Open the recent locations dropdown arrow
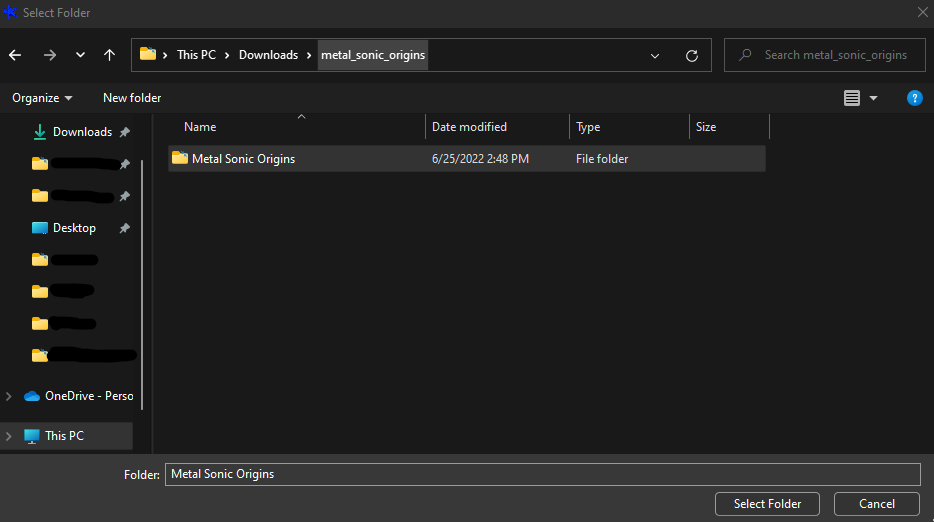934x522 pixels. click(80, 55)
